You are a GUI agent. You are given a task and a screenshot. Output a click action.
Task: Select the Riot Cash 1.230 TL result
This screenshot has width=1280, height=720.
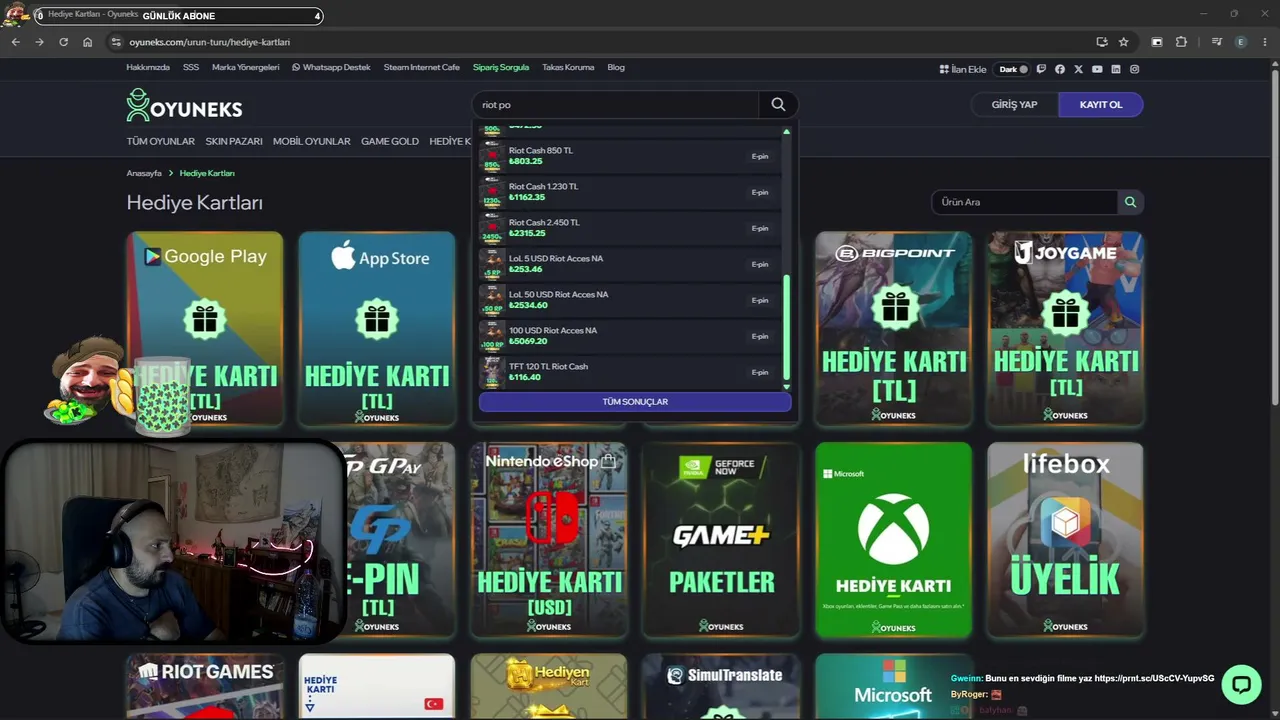tap(630, 192)
